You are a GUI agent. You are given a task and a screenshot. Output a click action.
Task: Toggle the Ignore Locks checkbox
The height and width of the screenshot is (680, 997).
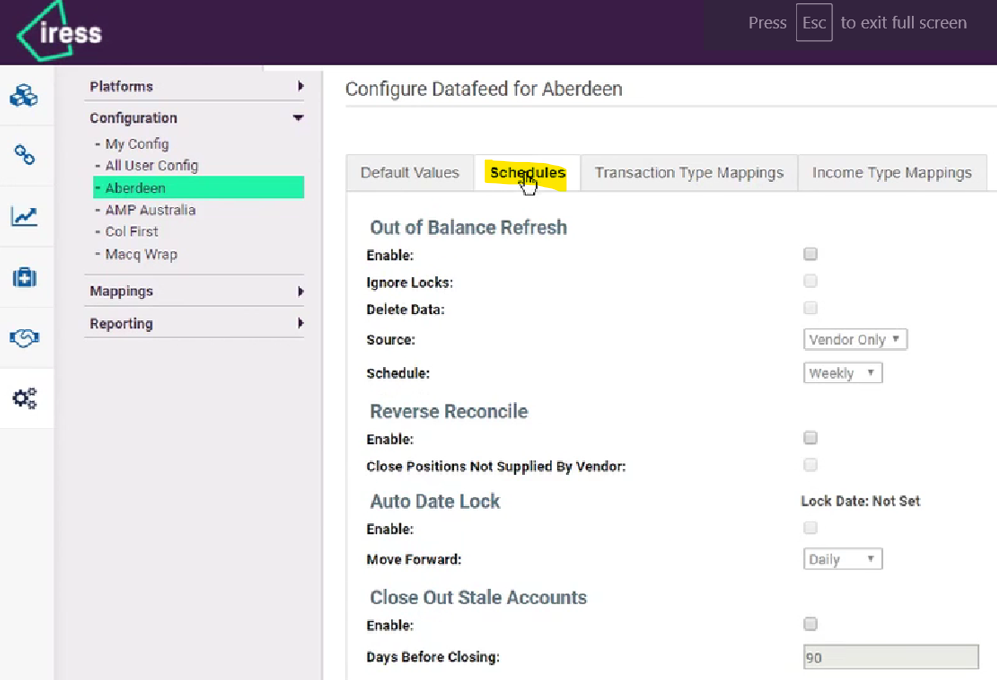coord(810,281)
